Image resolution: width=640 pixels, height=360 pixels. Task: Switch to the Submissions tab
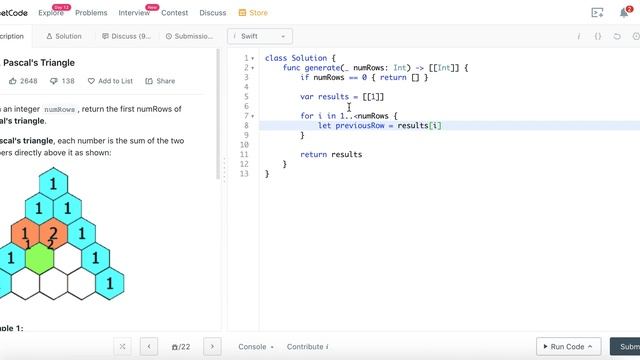[x=189, y=36]
